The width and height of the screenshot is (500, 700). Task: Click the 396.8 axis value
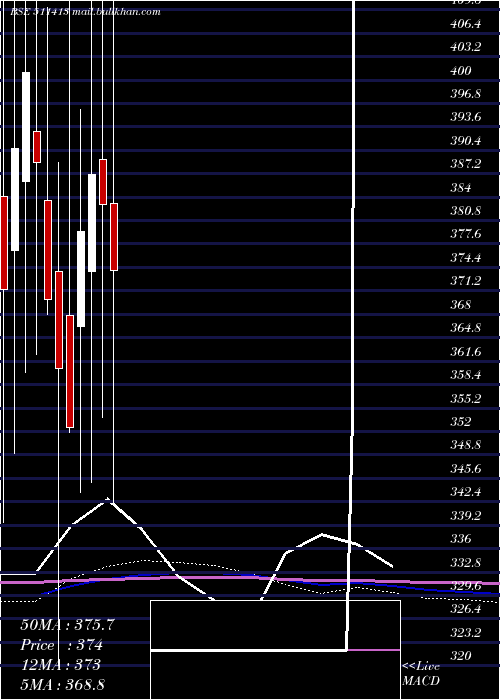[x=466, y=94]
